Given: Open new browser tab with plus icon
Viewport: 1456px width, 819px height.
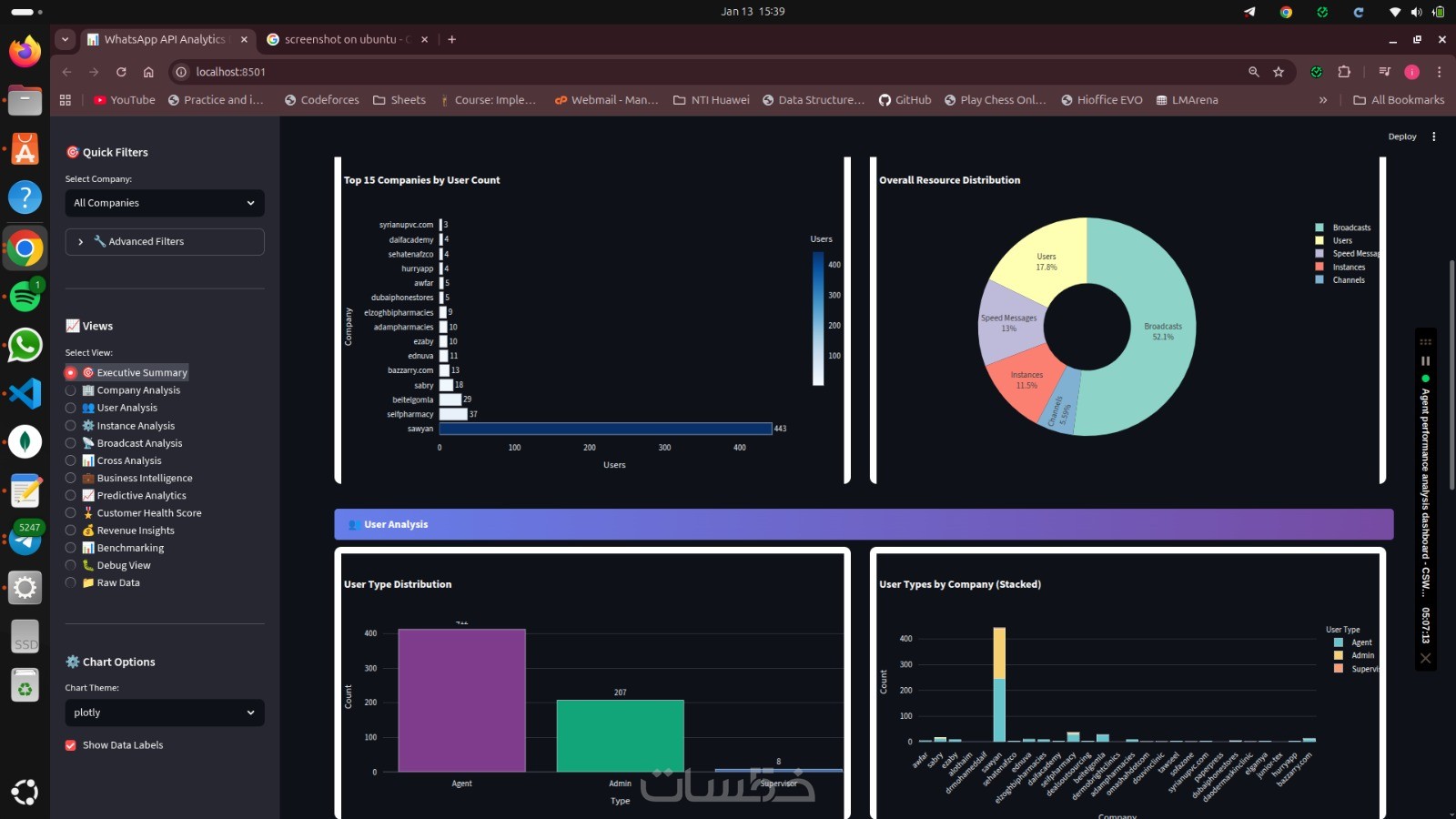Looking at the screenshot, I should 451,39.
